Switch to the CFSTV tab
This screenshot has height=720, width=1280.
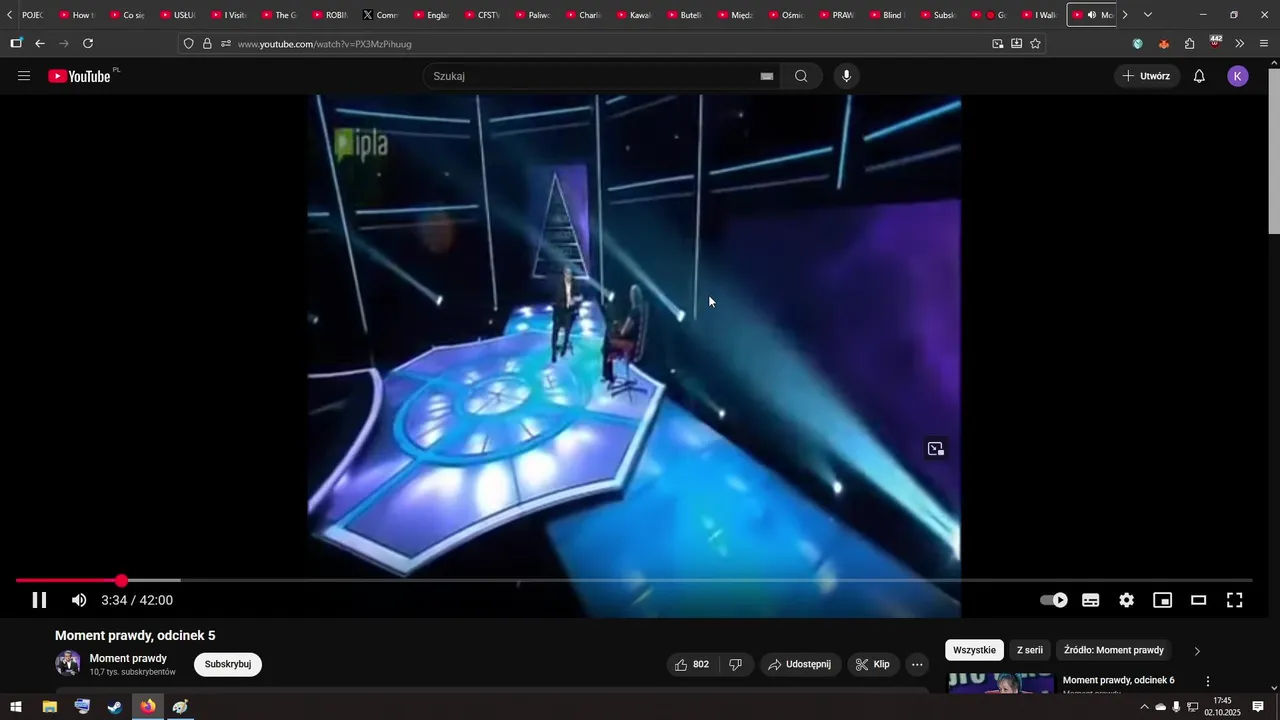481,15
